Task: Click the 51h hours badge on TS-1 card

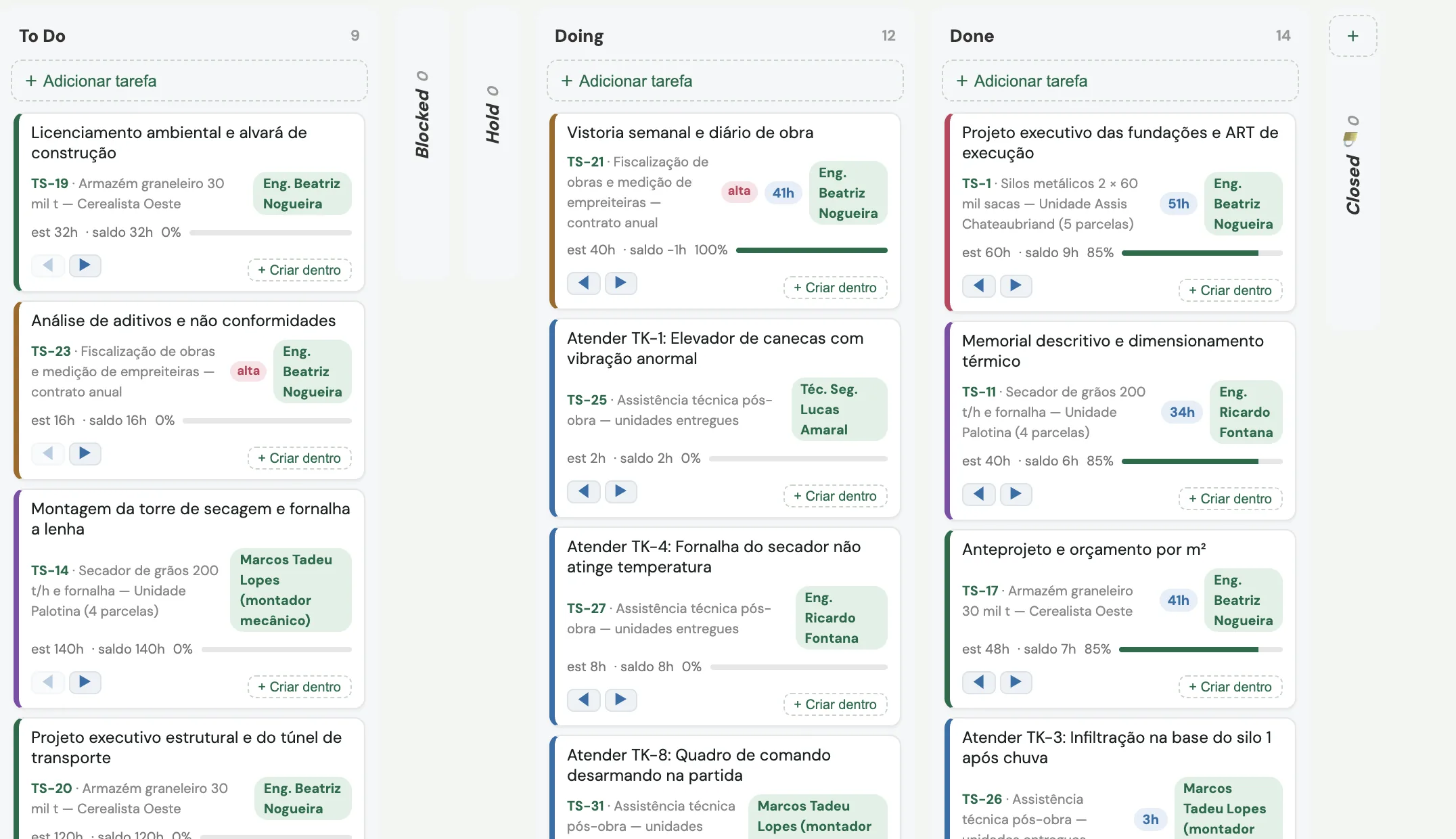Action: (1179, 204)
